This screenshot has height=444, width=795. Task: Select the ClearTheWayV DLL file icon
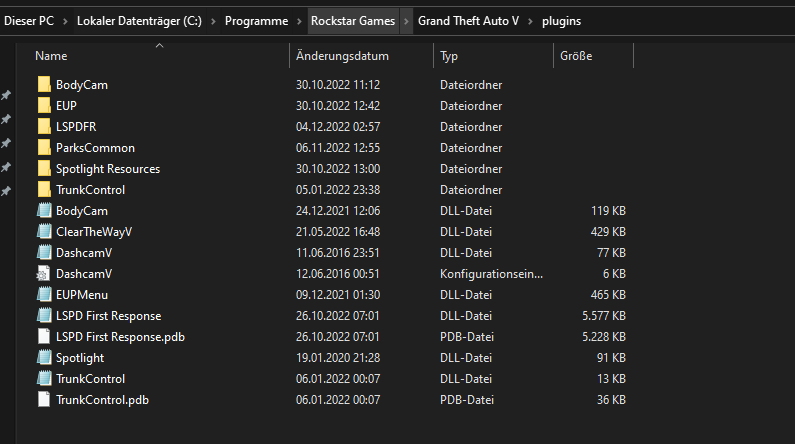pyautogui.click(x=43, y=232)
